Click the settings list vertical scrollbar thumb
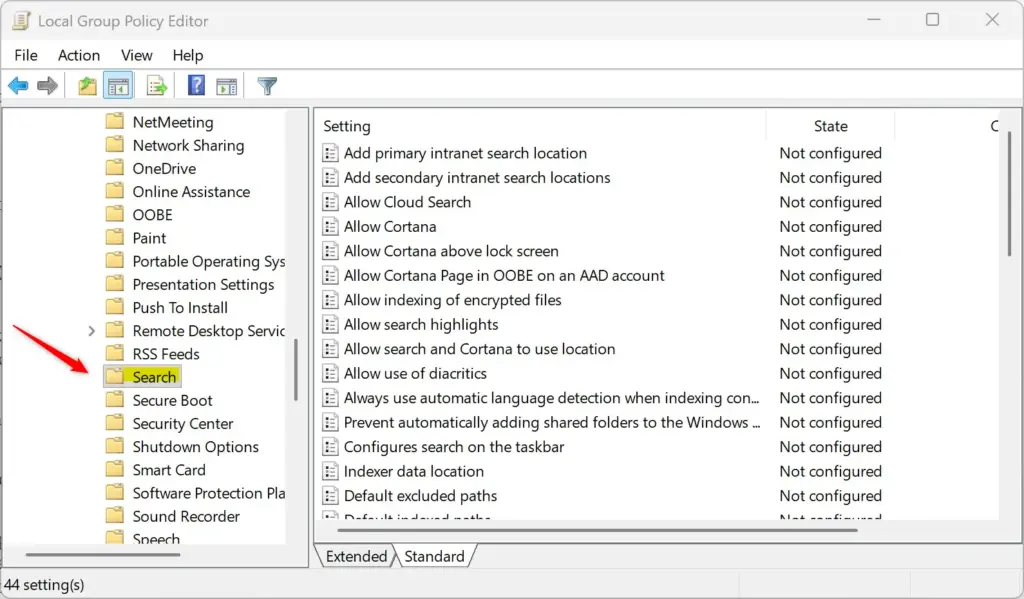The width and height of the screenshot is (1024, 599). pyautogui.click(x=1010, y=193)
